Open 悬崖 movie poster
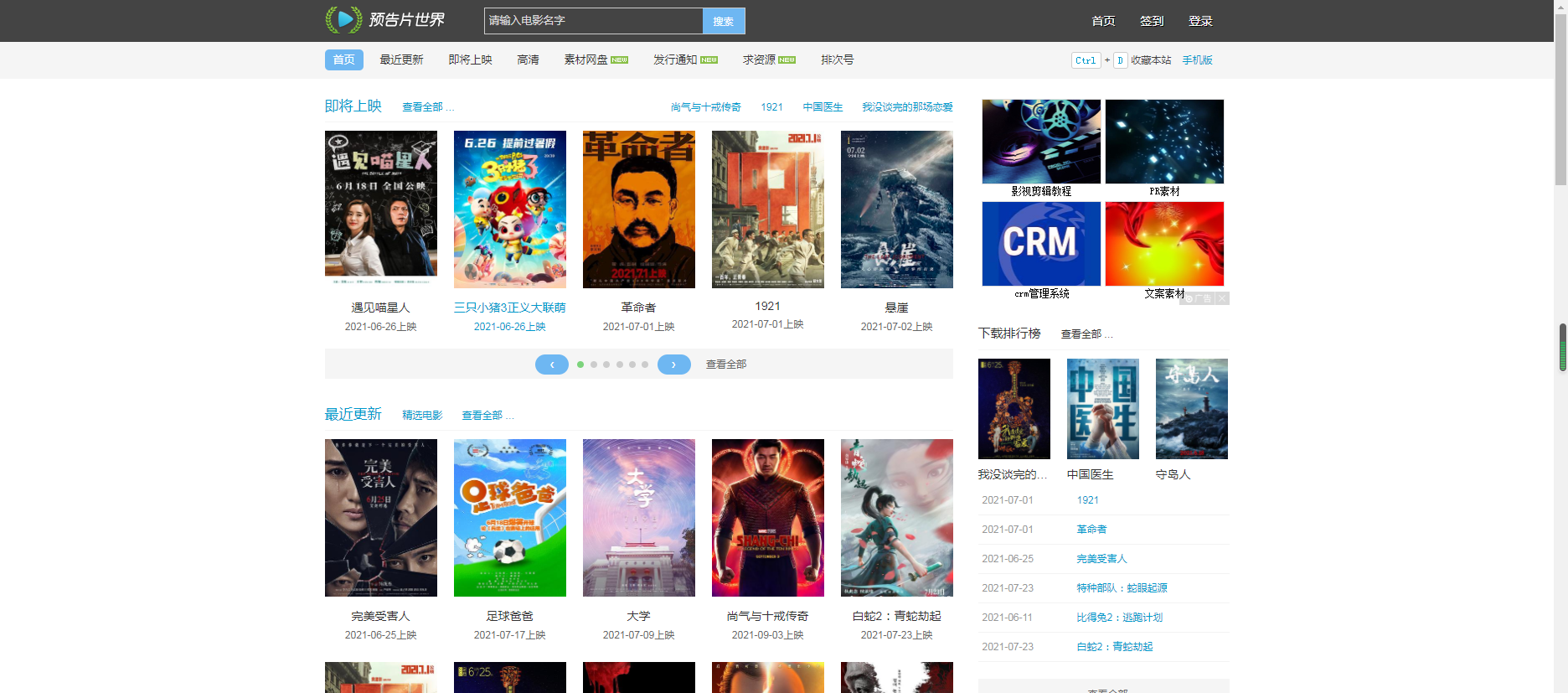Image resolution: width=1568 pixels, height=693 pixels. [897, 209]
